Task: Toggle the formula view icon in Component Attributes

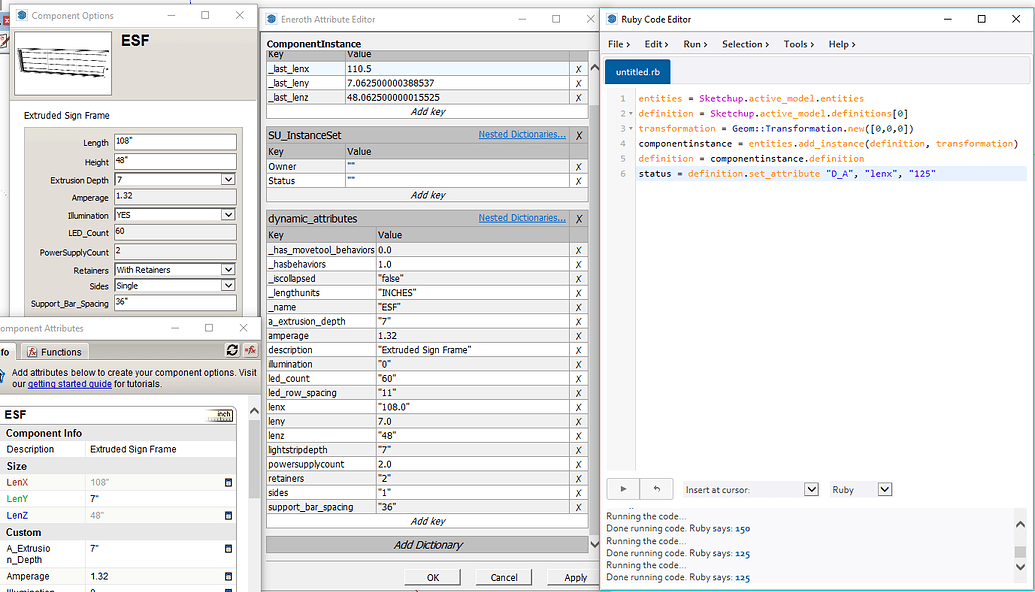Action: pyautogui.click(x=250, y=351)
